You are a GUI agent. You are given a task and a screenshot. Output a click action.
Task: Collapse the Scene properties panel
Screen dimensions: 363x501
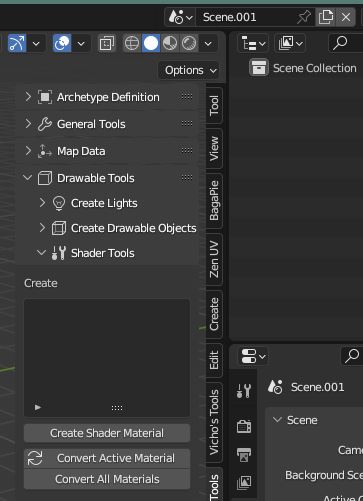click(x=277, y=420)
